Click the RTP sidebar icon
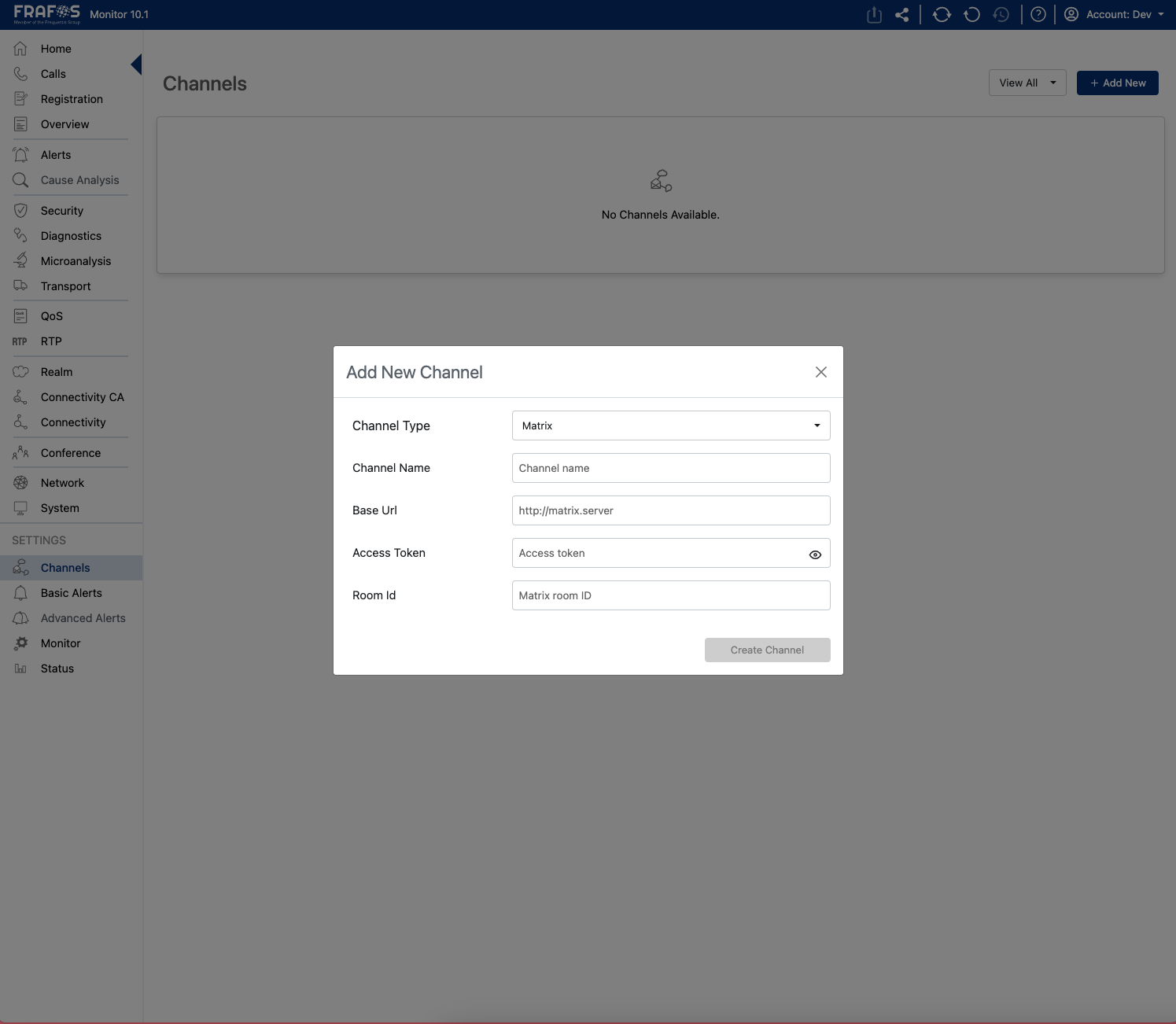The image size is (1176, 1024). click(x=20, y=341)
